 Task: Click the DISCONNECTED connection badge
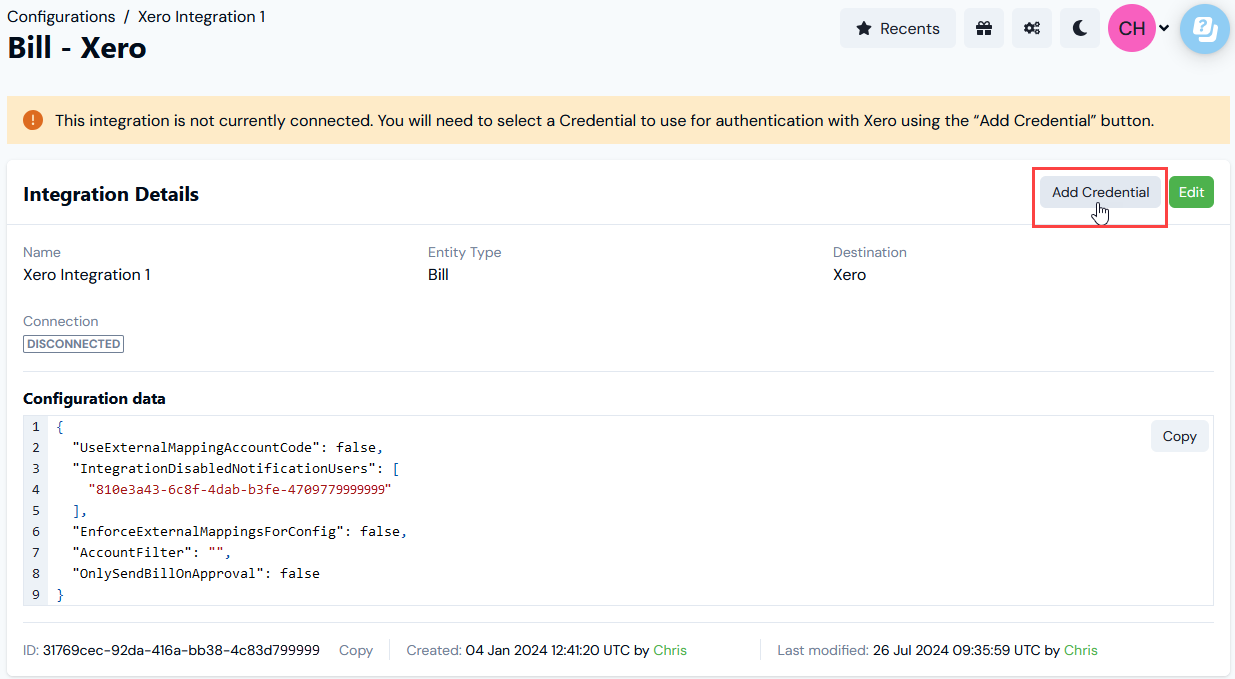pos(73,343)
